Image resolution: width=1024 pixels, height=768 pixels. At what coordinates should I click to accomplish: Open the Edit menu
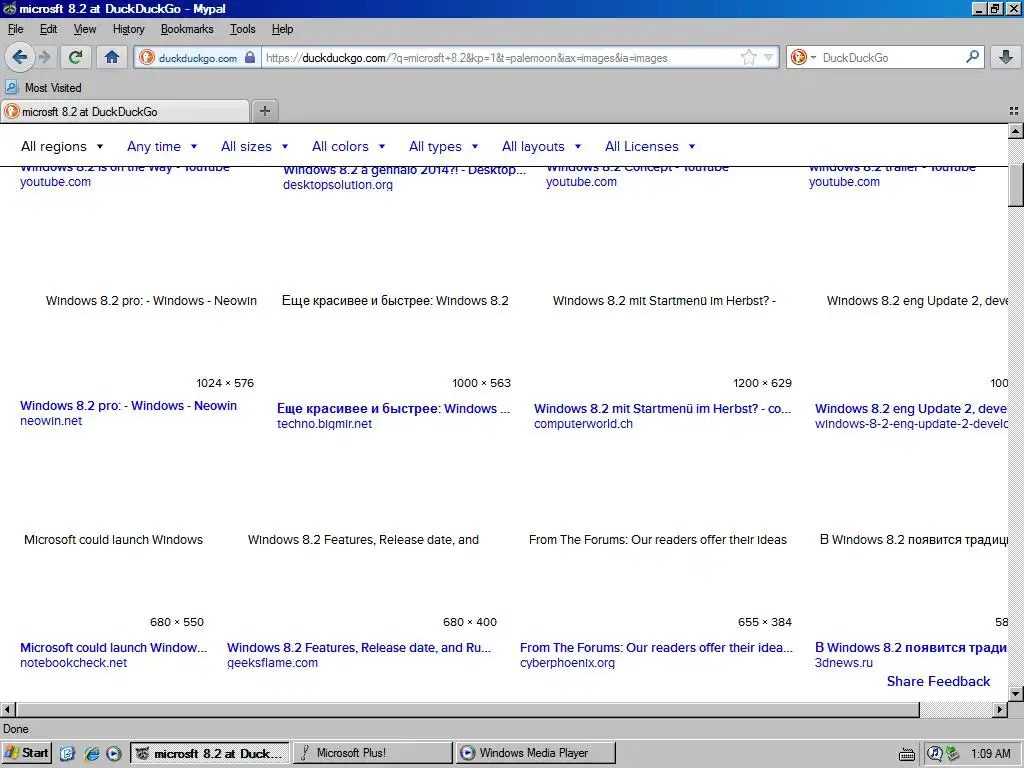[48, 29]
